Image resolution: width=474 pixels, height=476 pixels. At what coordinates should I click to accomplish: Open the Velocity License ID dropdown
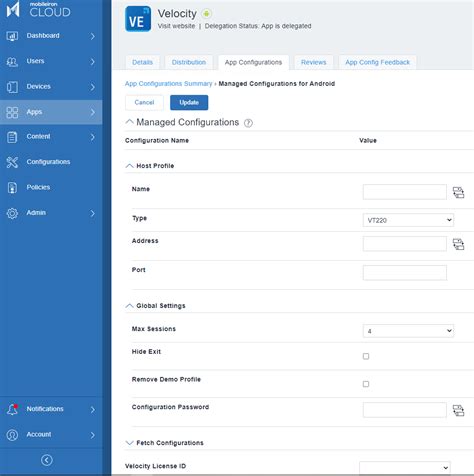tap(405, 468)
